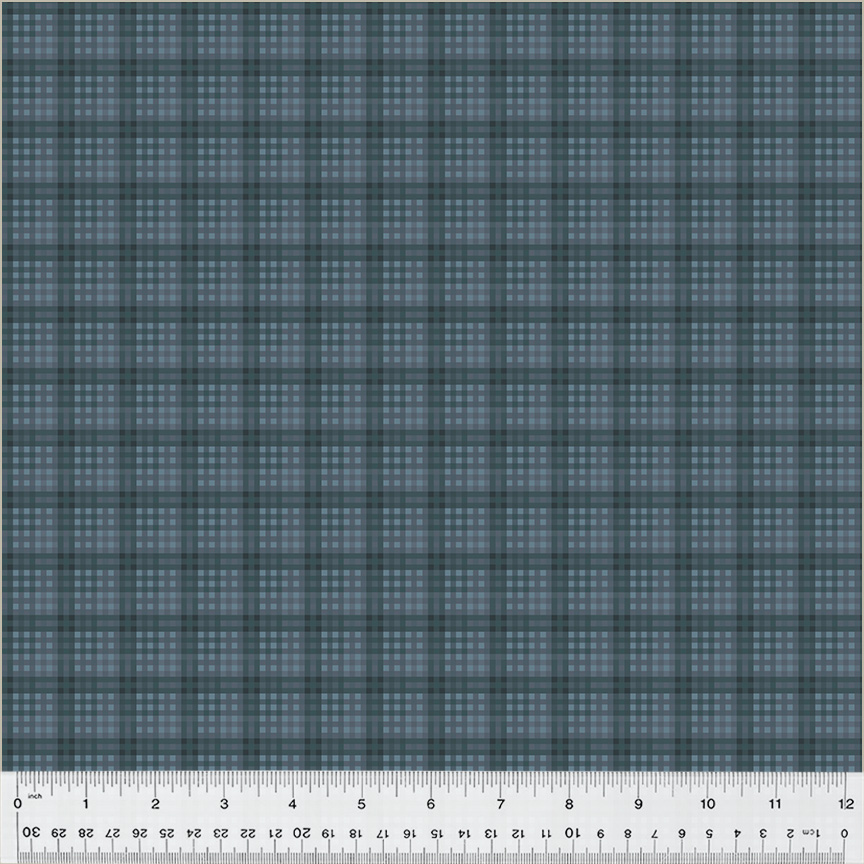Click the 10 inch number on the ruler

707,803
